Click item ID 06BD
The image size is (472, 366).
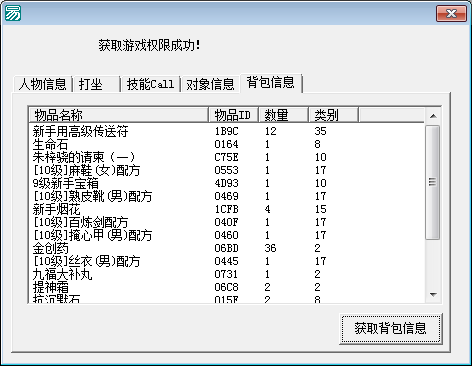coord(227,248)
